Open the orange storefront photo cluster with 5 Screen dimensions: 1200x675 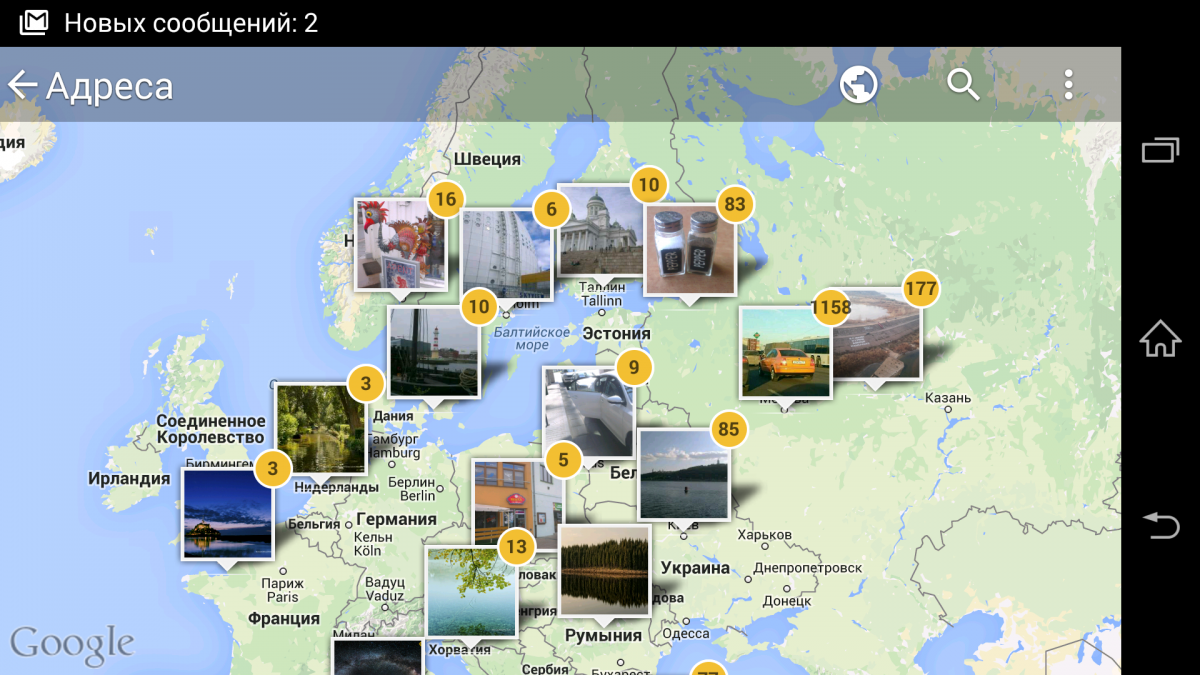pyautogui.click(x=517, y=506)
